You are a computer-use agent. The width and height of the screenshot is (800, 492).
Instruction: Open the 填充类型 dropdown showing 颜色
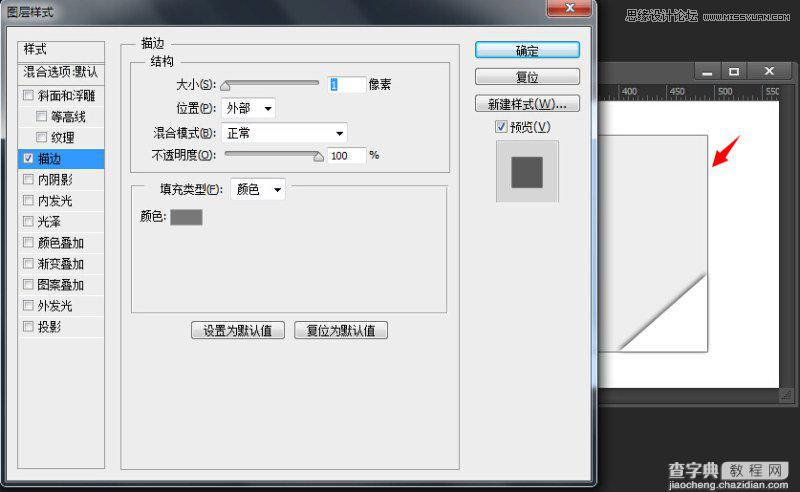coord(258,189)
